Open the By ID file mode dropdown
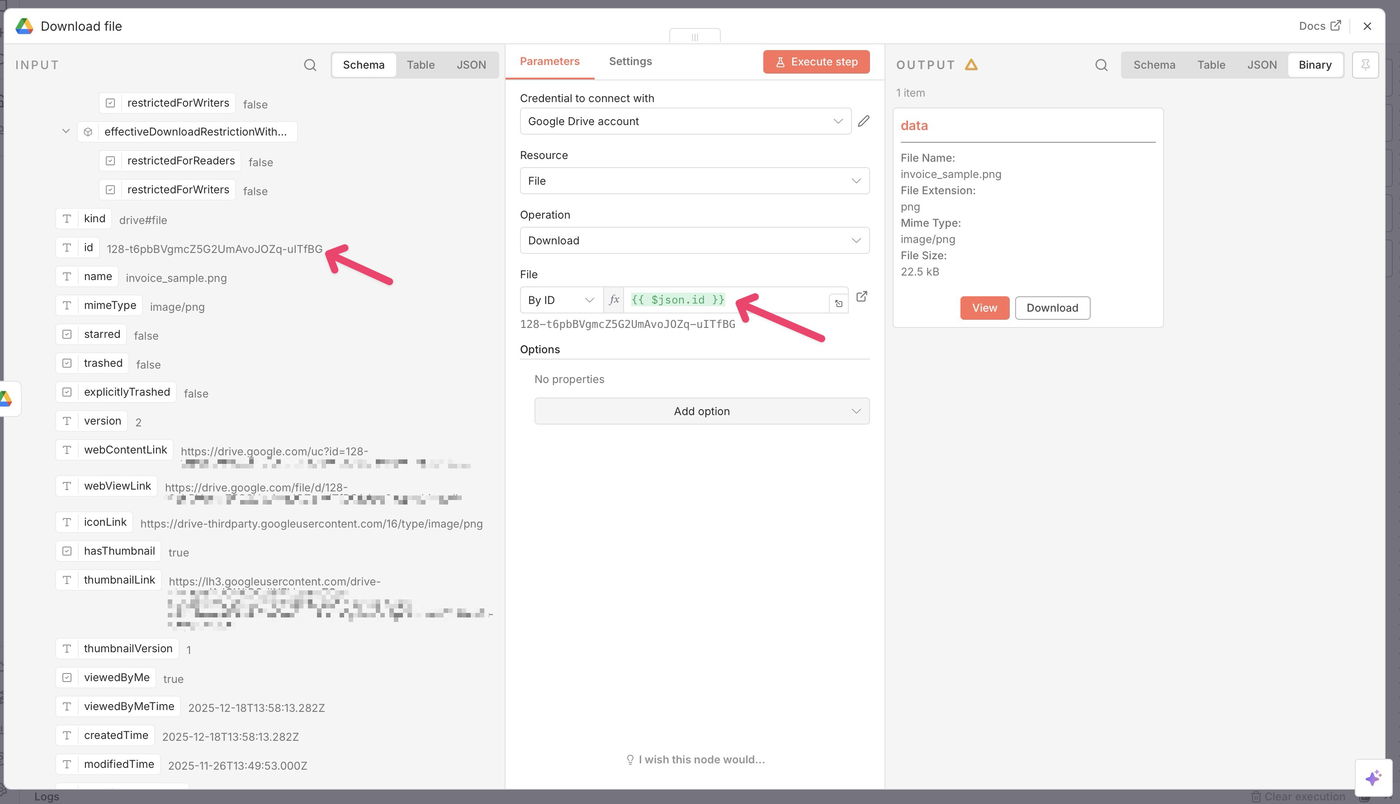Viewport: 1400px width, 804px height. pyautogui.click(x=562, y=300)
